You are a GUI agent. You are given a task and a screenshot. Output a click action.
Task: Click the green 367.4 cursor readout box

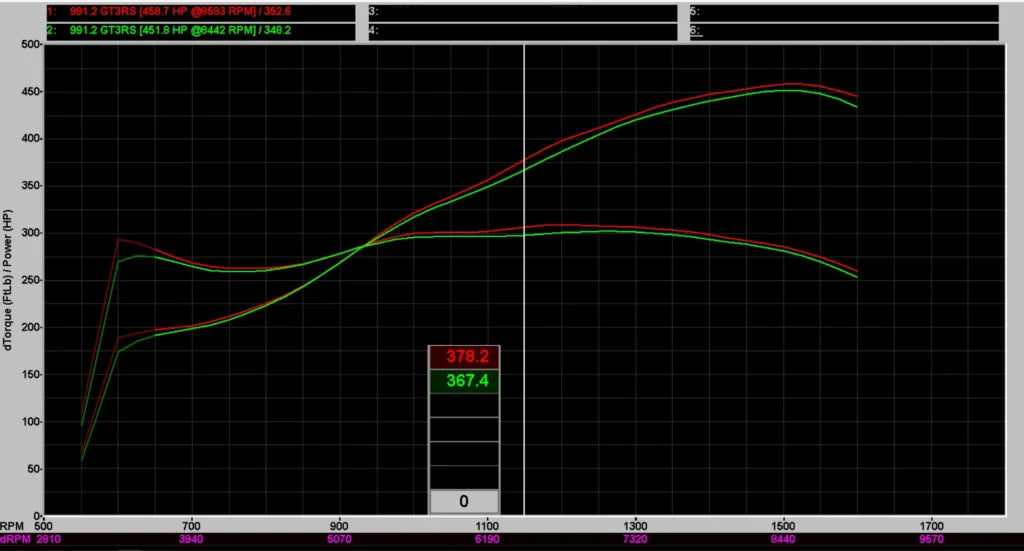click(464, 381)
